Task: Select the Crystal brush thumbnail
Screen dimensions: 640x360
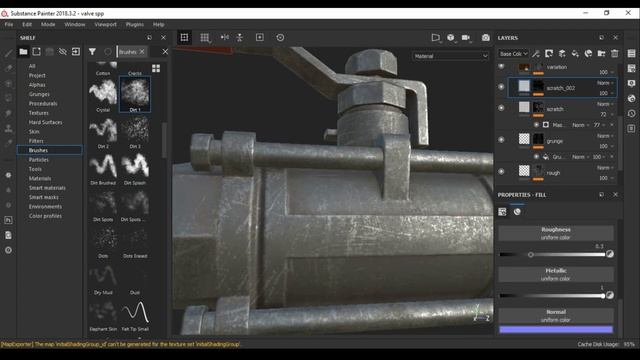Action: (103, 92)
